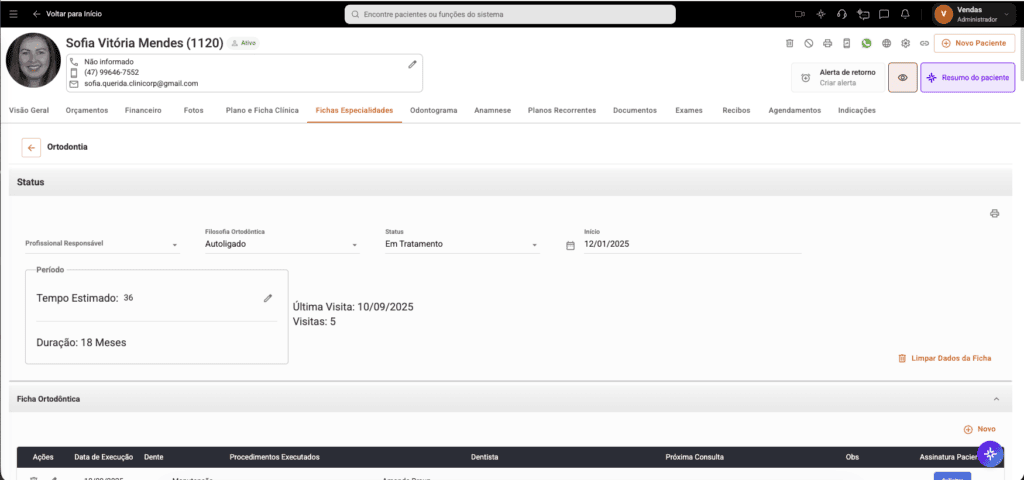Edit patient contact info pencil icon
Screen dimensions: 1024x480
[412, 64]
